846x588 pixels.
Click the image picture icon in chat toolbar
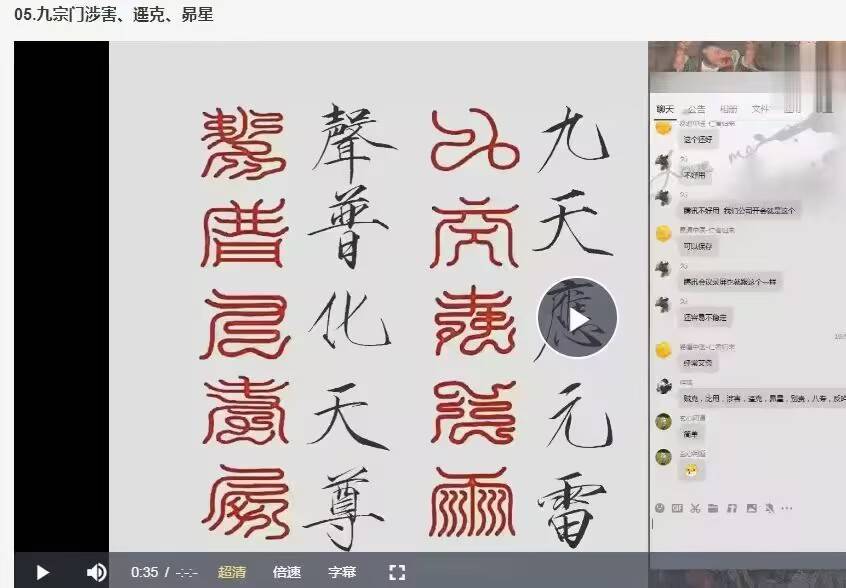(751, 508)
